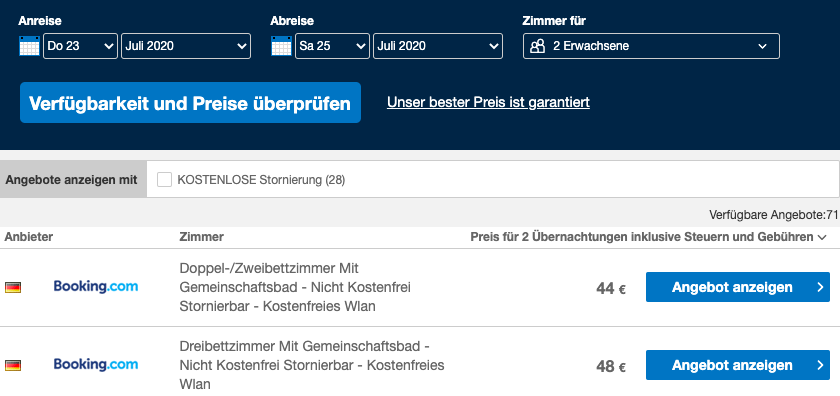840x396 pixels.
Task: Open the Anreise calendar icon
Action: [29, 46]
